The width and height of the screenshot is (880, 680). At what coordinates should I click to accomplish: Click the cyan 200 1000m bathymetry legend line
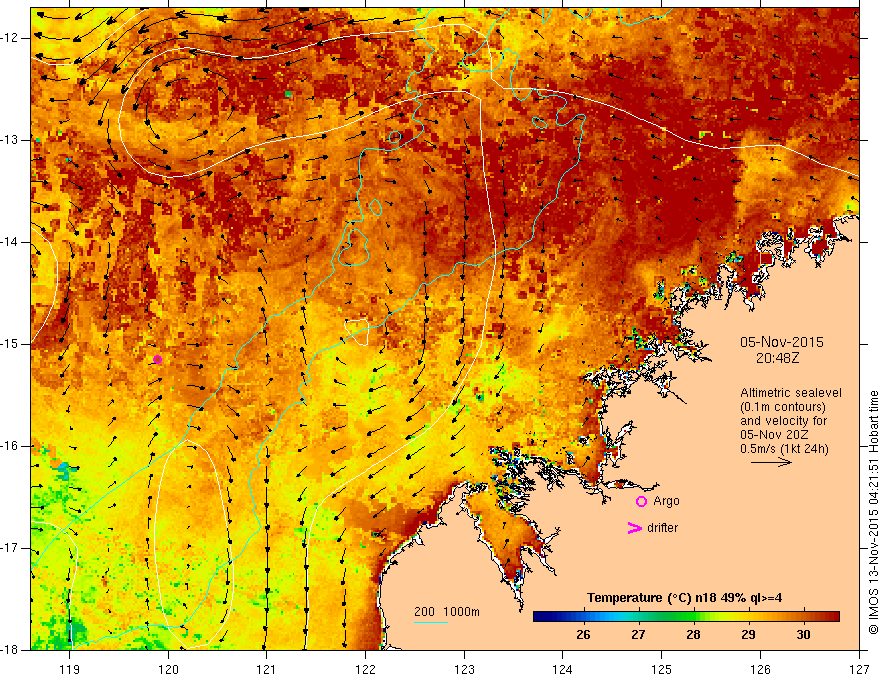click(430, 622)
